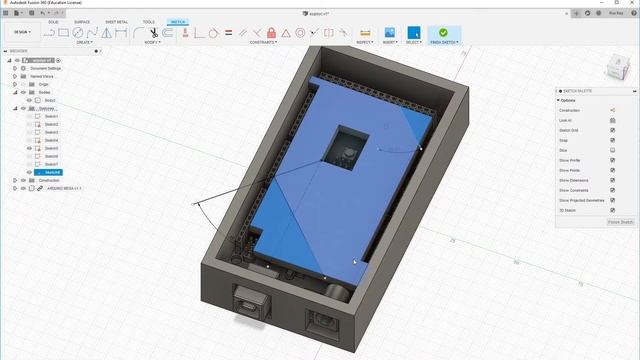Click the Select tool icon
This screenshot has width=640, height=360.
tap(413, 33)
